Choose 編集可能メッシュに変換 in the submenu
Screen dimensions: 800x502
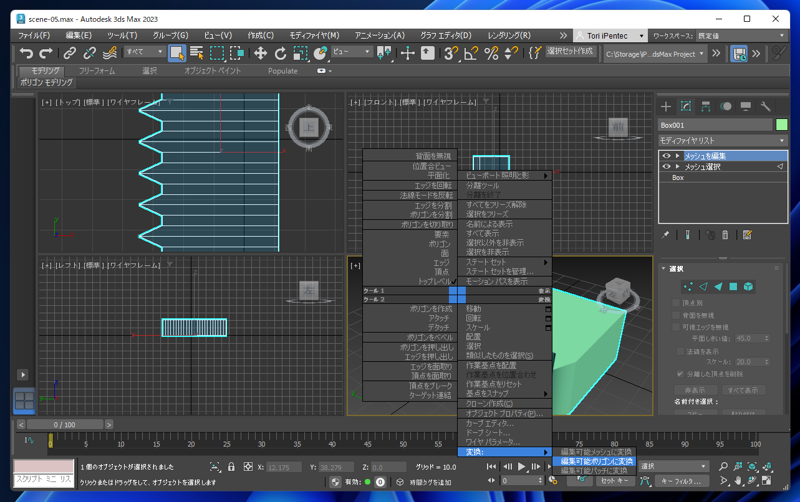(x=596, y=452)
